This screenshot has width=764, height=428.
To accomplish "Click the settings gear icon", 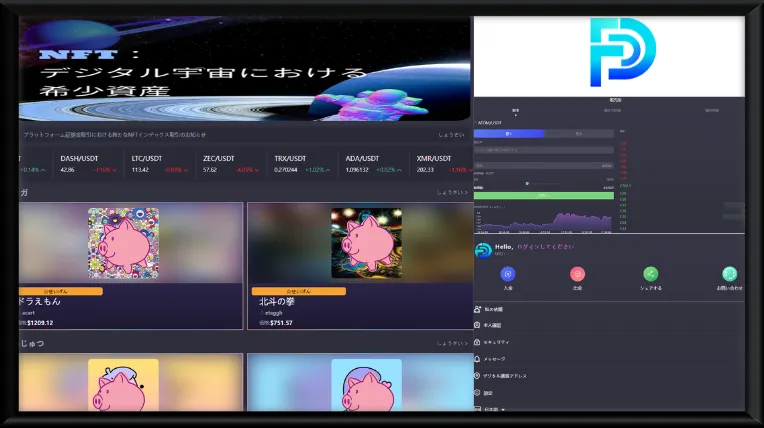I will pos(477,392).
